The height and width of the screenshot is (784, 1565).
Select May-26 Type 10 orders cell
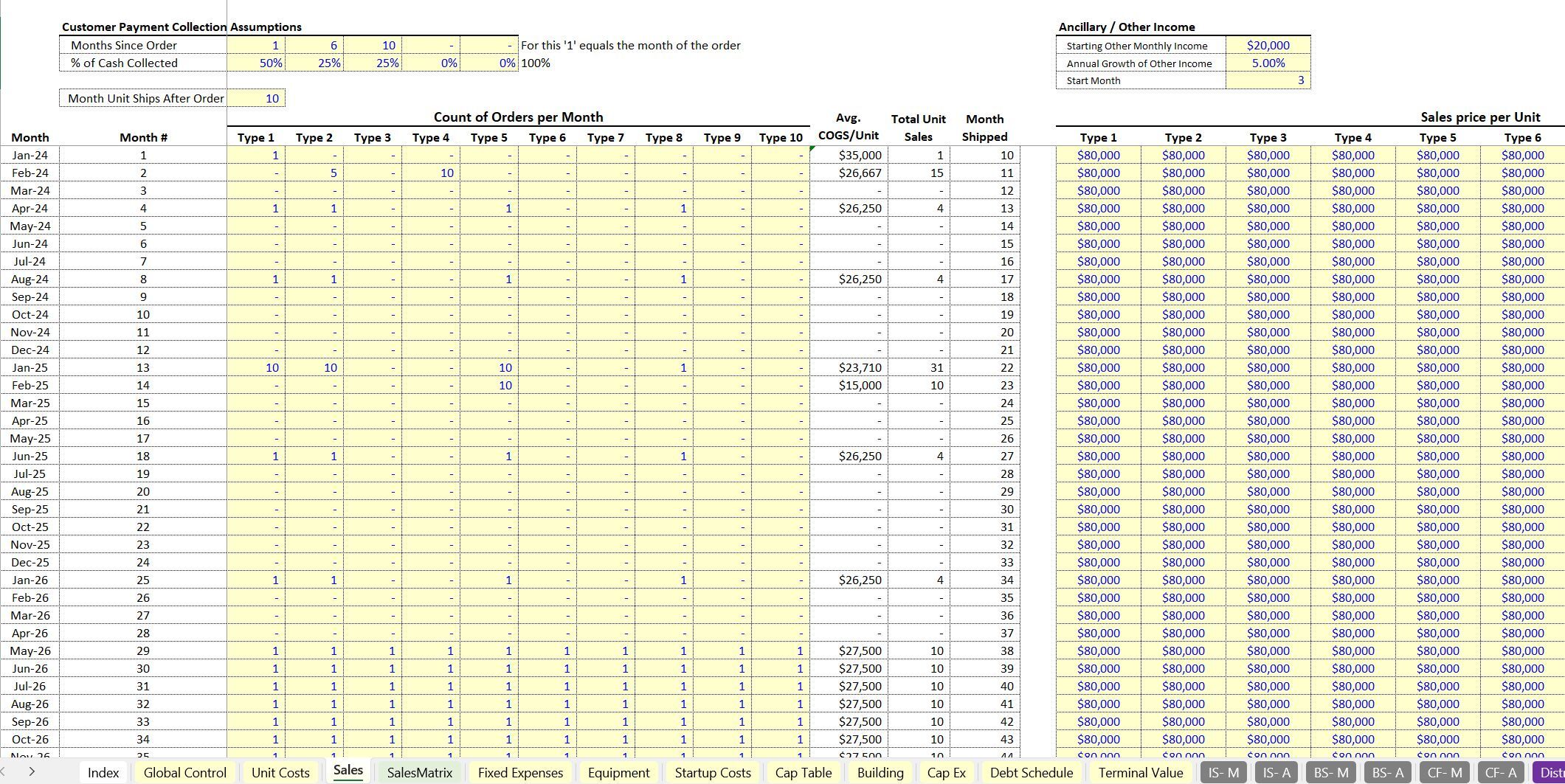click(781, 651)
